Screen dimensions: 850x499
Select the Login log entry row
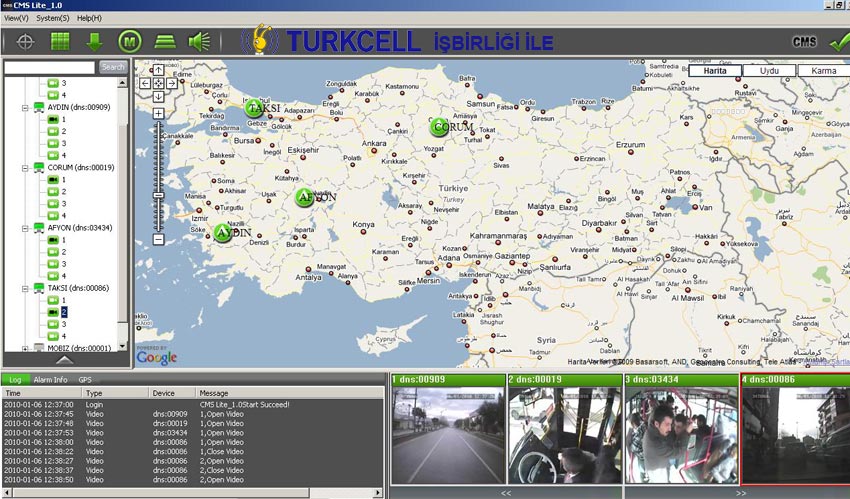click(x=192, y=405)
